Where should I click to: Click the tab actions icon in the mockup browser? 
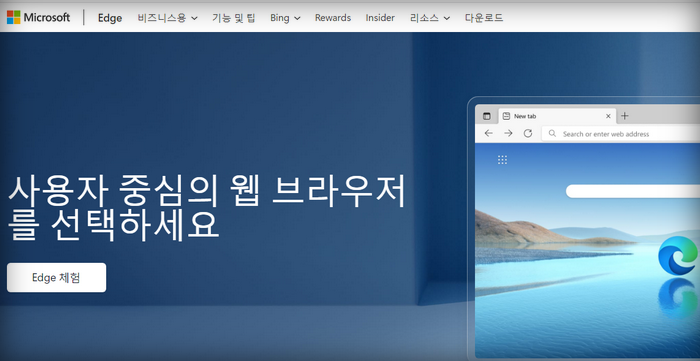point(487,116)
